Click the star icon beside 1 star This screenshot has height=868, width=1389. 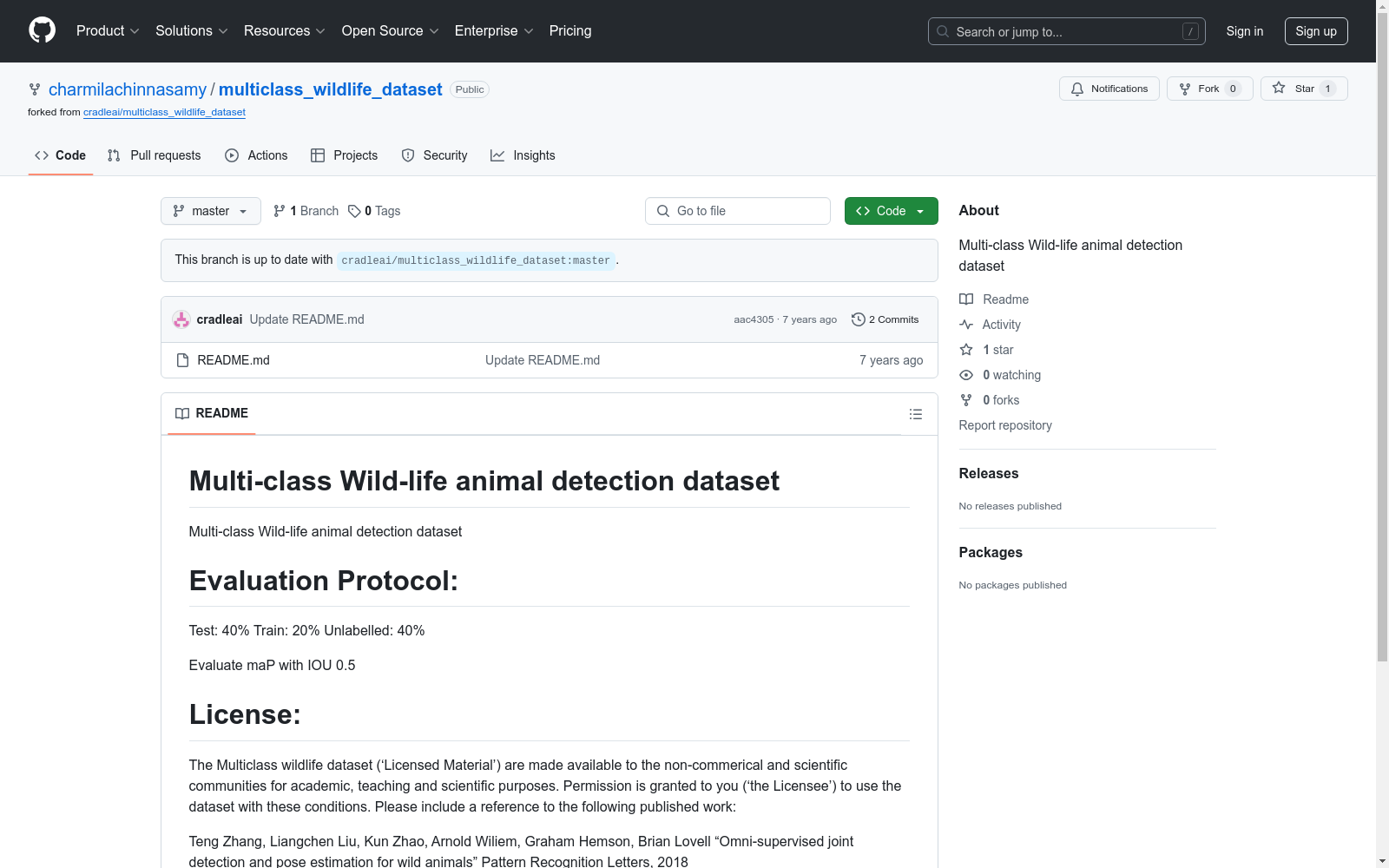(x=966, y=350)
